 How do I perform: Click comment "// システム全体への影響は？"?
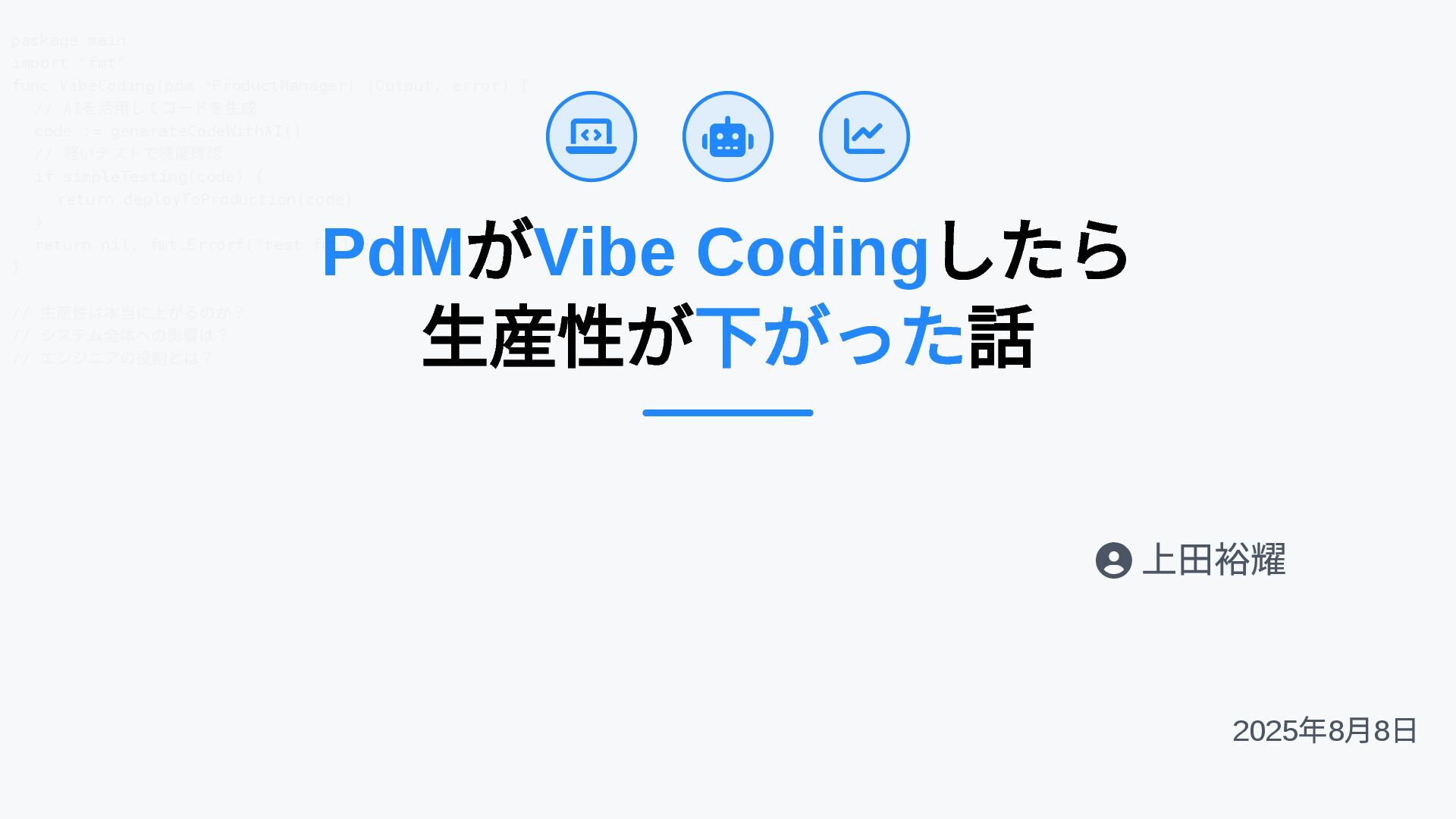click(121, 335)
